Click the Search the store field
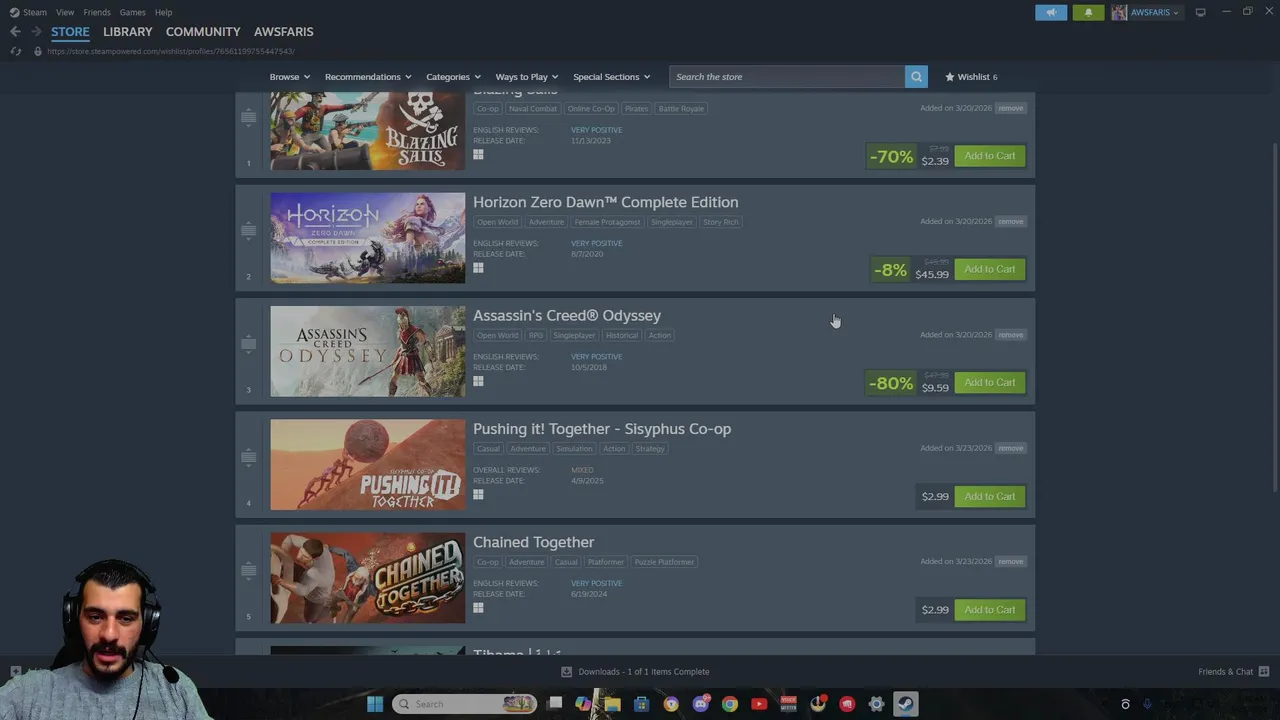The height and width of the screenshot is (720, 1280). [787, 77]
